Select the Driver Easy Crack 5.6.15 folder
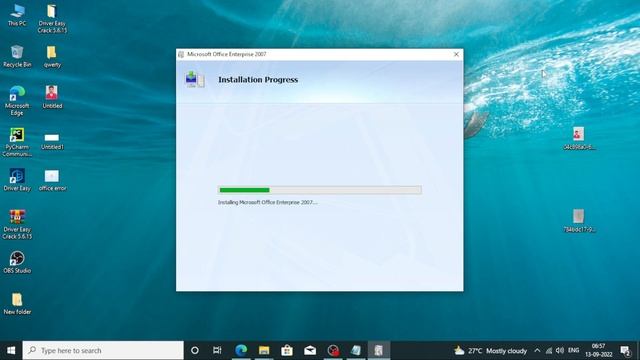Viewport: 640px width, 360px height. [52, 19]
